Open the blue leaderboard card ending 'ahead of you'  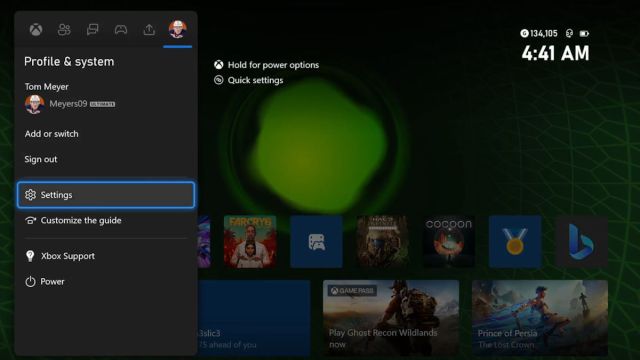click(254, 318)
